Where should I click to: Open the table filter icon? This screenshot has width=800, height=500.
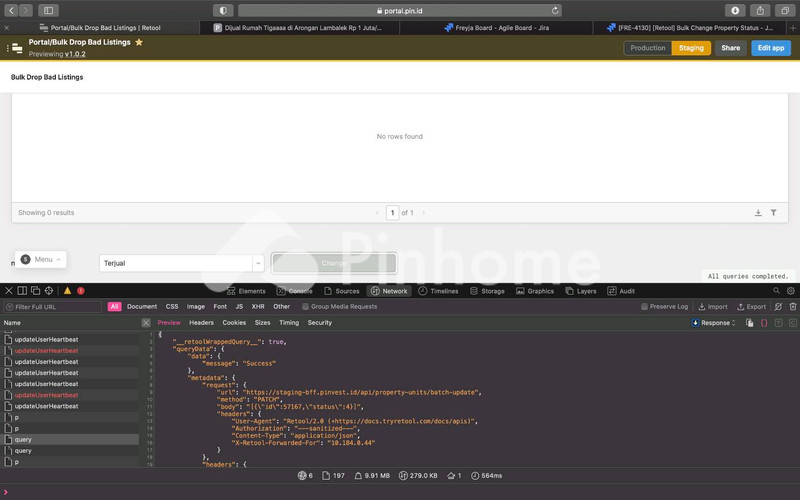coord(773,213)
